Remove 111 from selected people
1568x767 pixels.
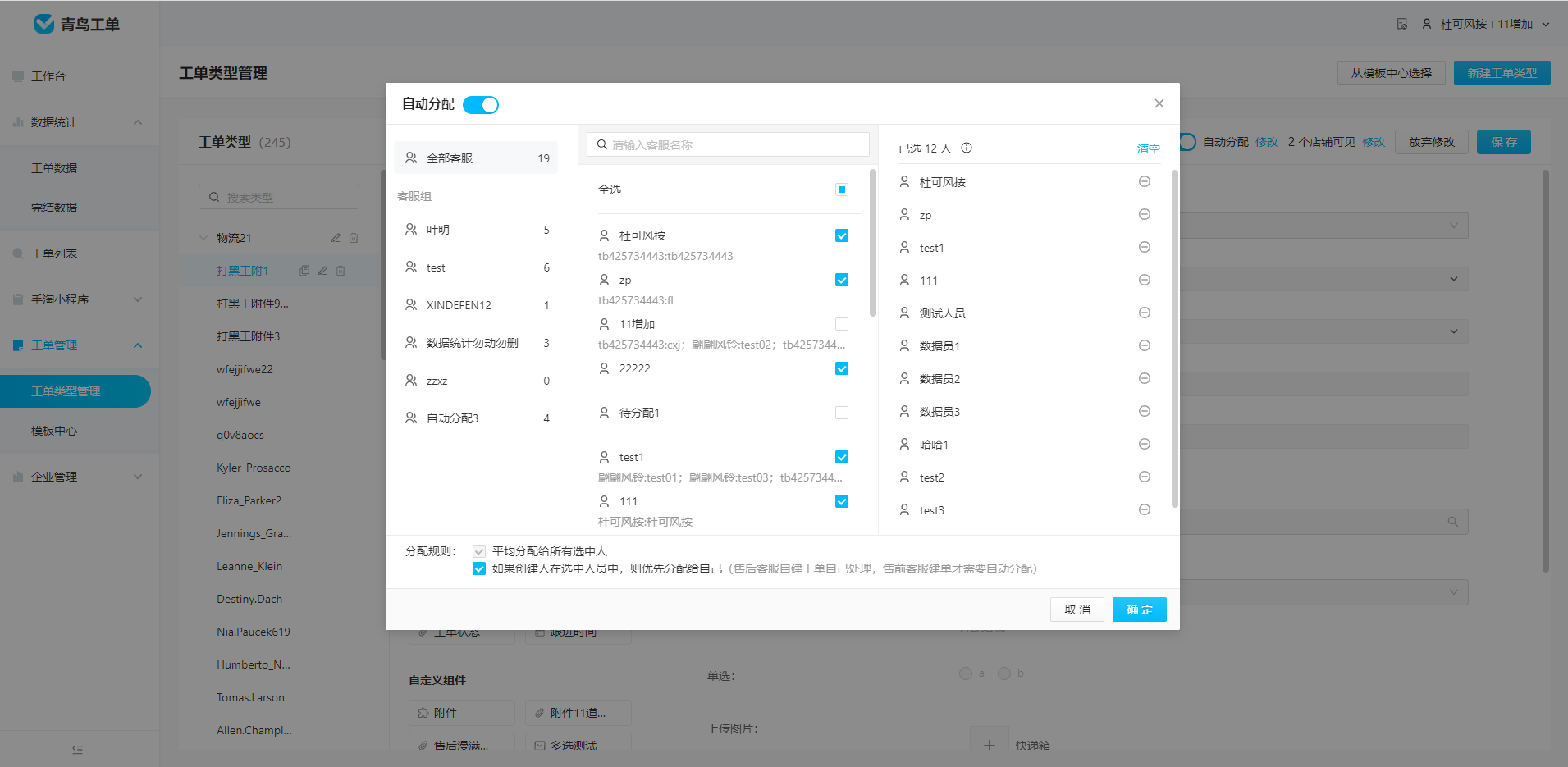[x=1144, y=280]
